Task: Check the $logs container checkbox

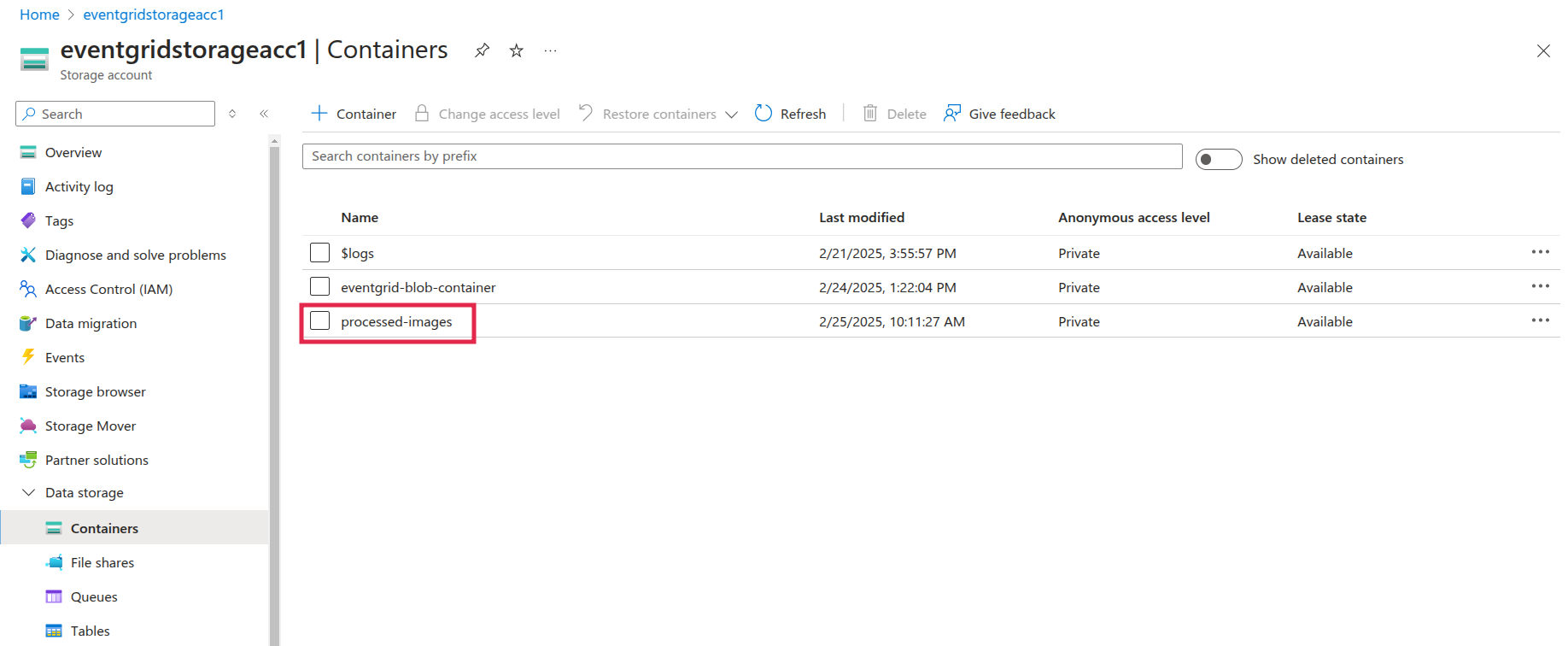Action: point(319,253)
